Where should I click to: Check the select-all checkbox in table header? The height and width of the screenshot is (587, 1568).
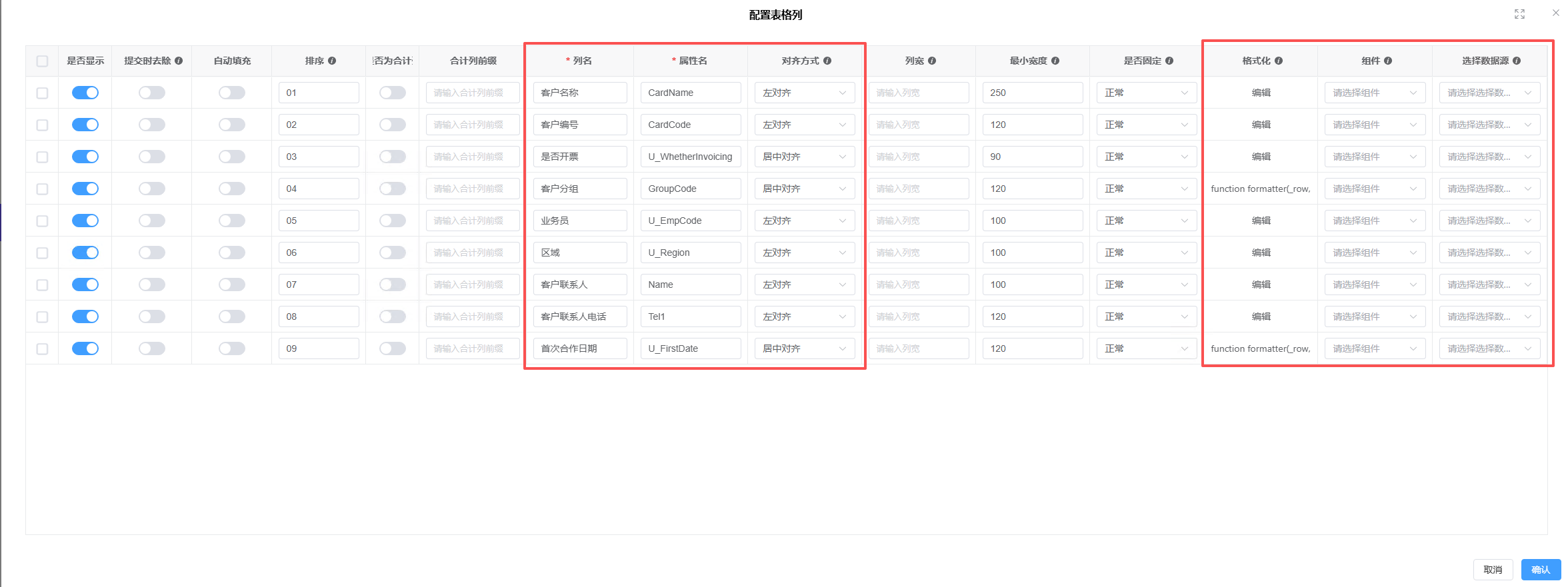tap(42, 61)
